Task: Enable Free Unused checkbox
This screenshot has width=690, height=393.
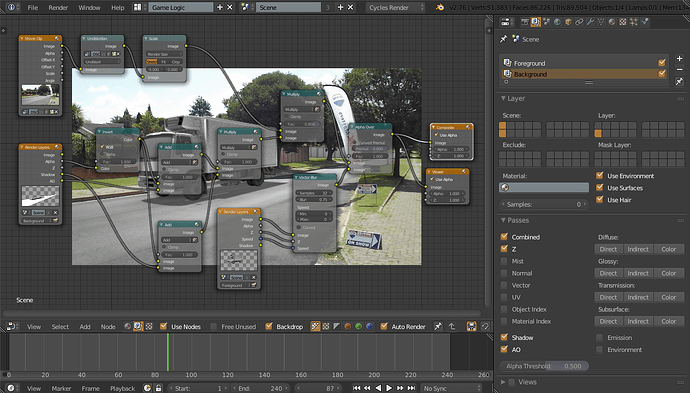Action: pos(213,327)
